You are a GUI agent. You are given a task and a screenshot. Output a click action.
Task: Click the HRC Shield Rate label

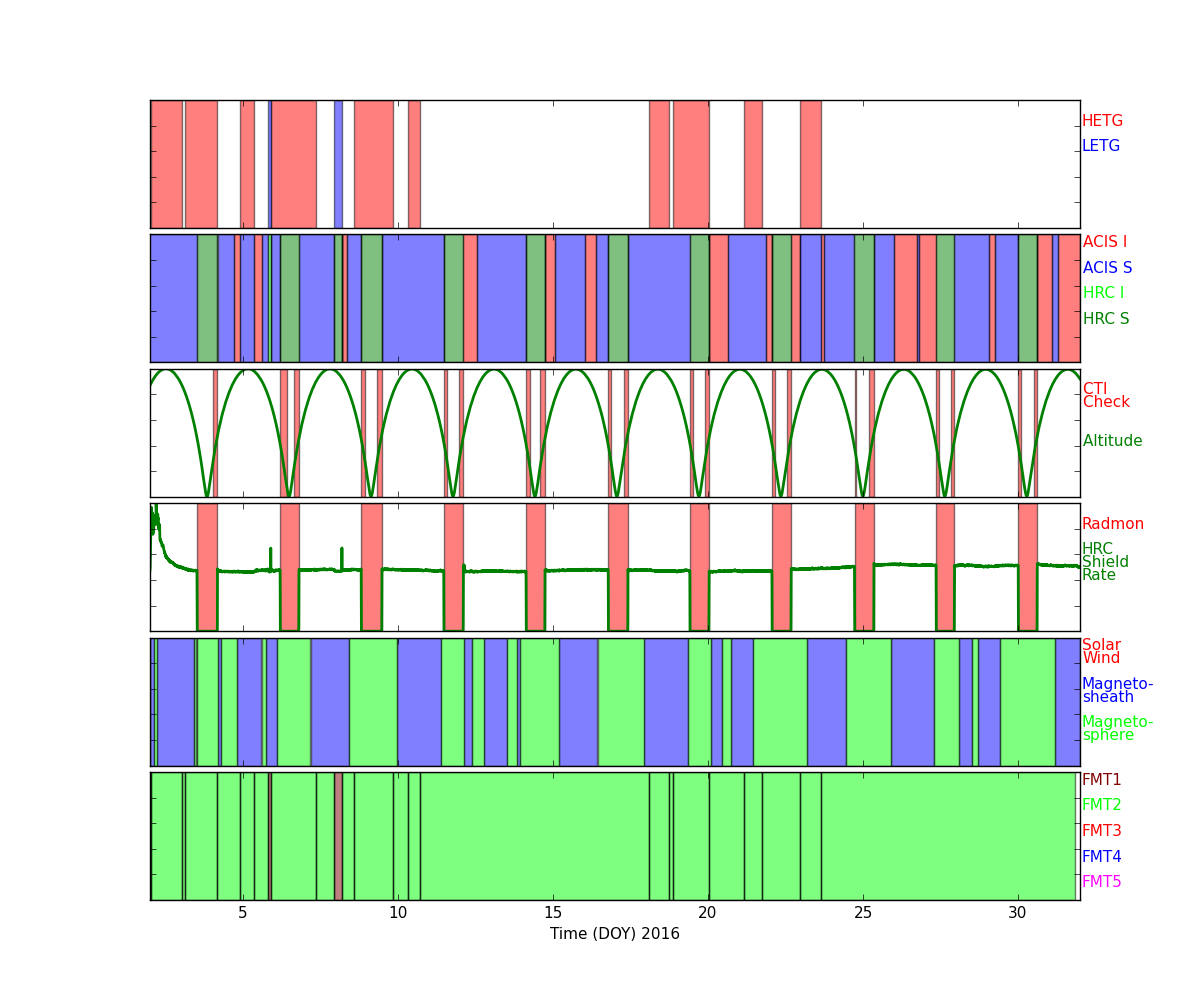(1105, 562)
